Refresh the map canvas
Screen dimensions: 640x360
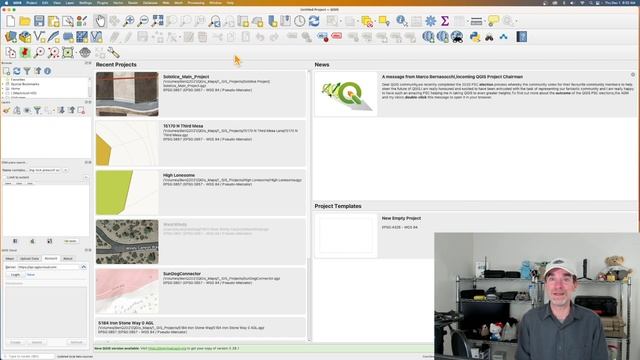[x=314, y=21]
